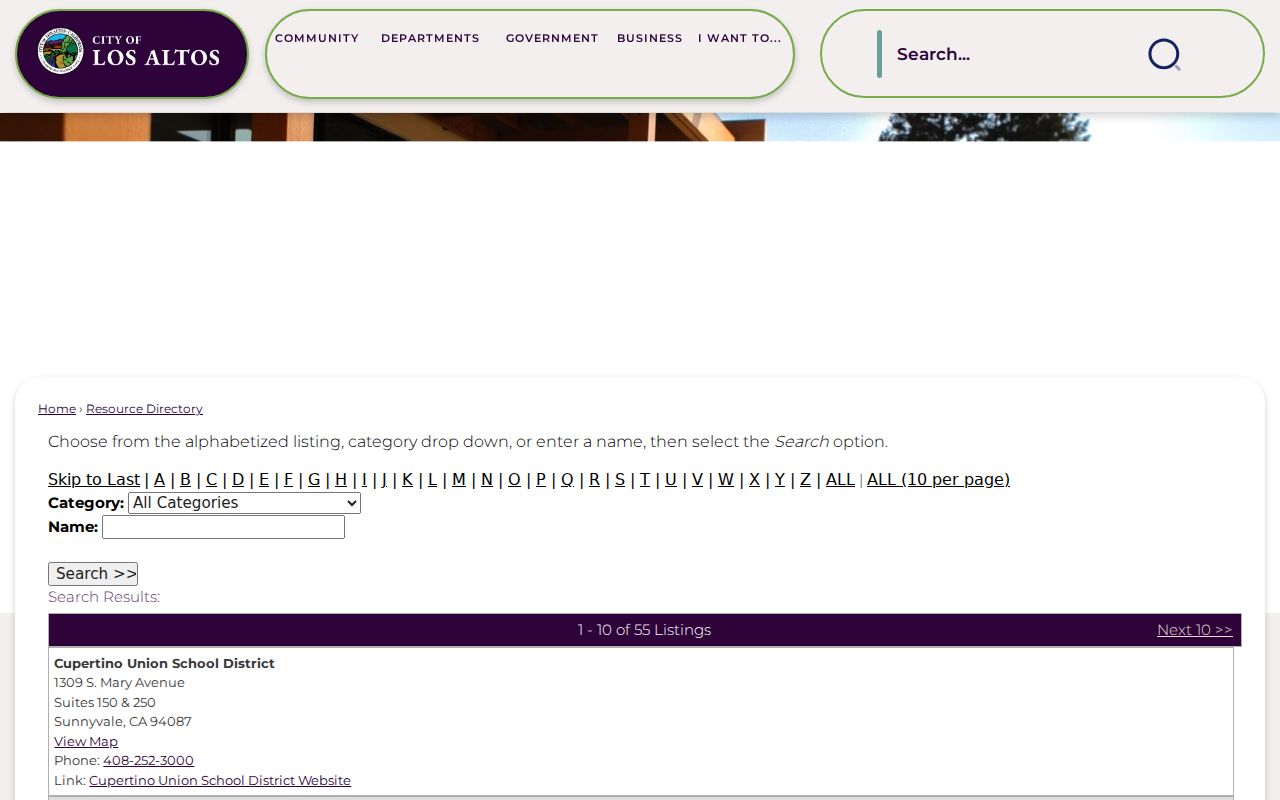The width and height of the screenshot is (1280, 800).
Task: Filter listings by letter M
Action: [x=459, y=480]
